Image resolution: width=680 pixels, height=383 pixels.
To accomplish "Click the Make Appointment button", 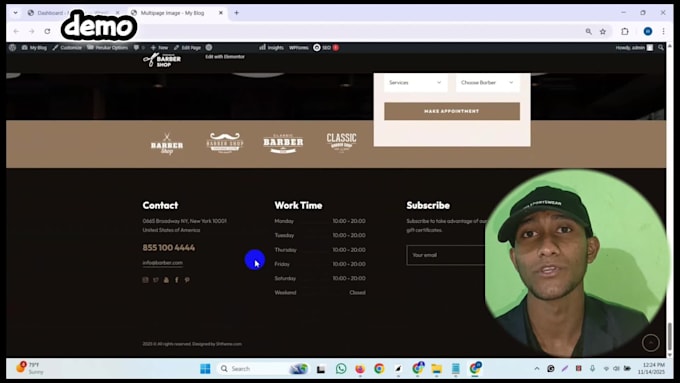I will [452, 111].
